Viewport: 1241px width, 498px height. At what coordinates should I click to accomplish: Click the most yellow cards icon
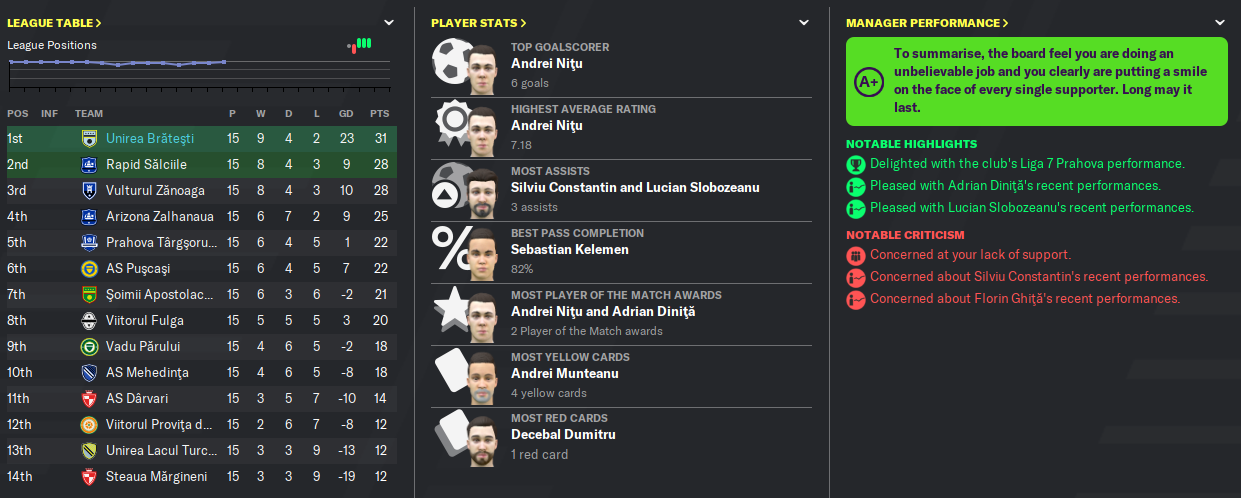(453, 376)
